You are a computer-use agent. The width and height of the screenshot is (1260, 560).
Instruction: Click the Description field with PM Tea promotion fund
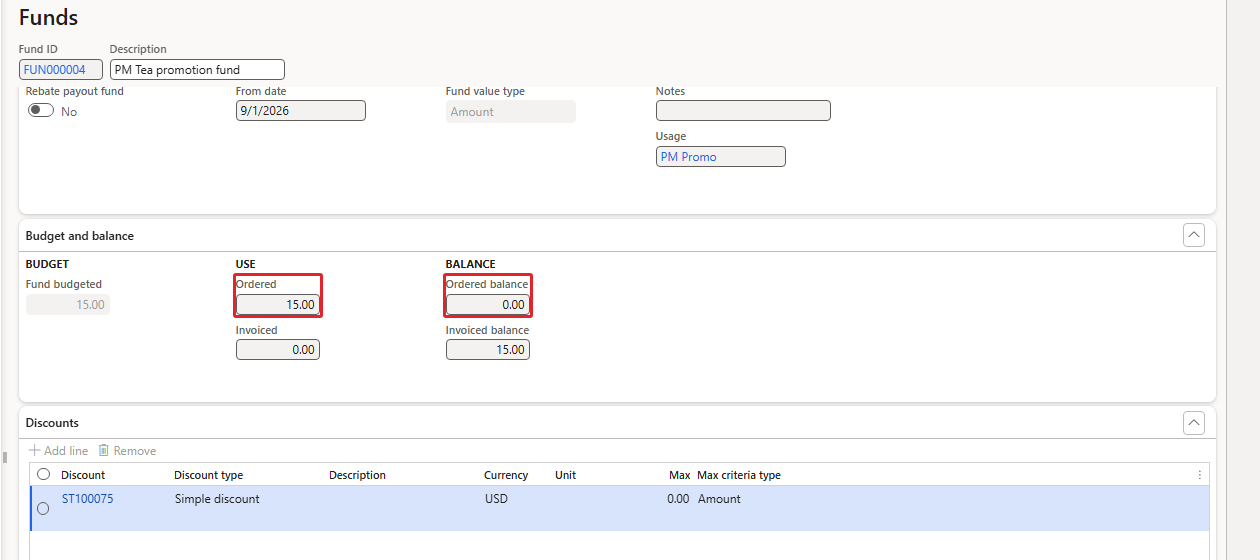tap(197, 69)
